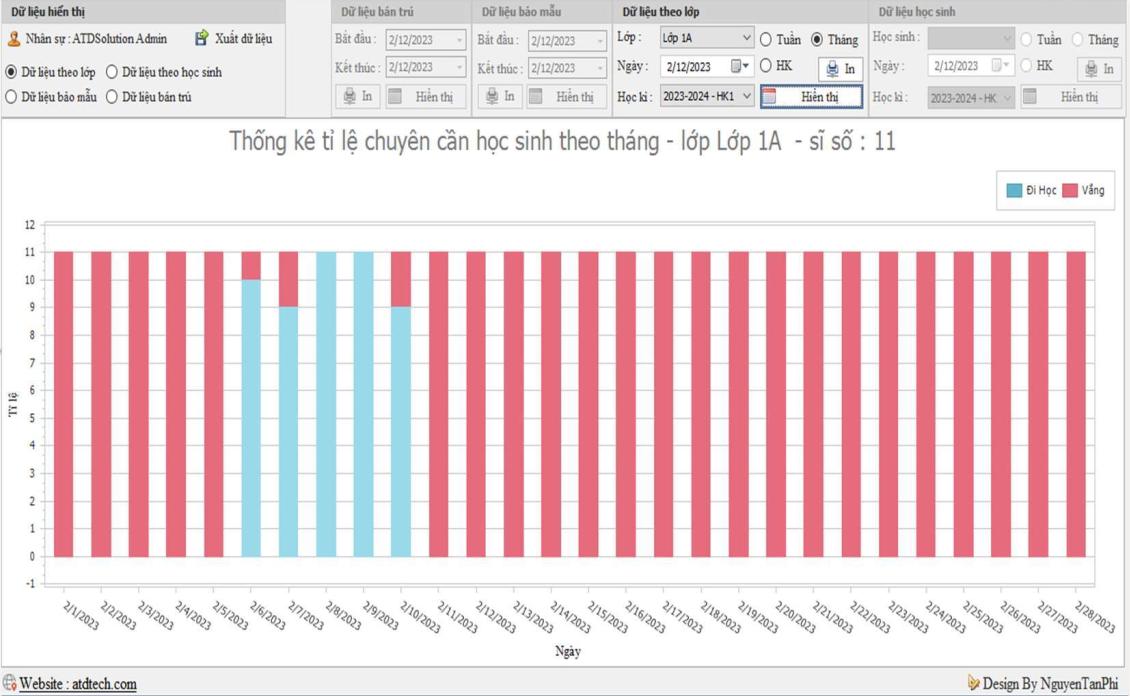Click the Xuất dữ liệu text label
The height and width of the screenshot is (696, 1130).
243,39
